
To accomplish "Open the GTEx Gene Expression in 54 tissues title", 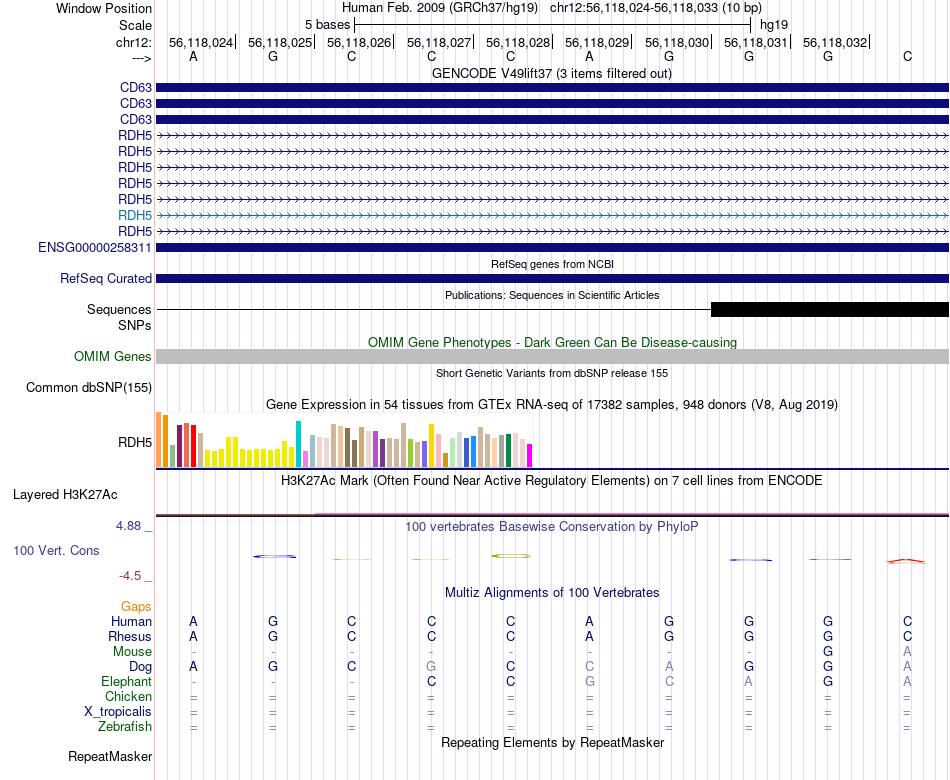I will pos(552,404).
